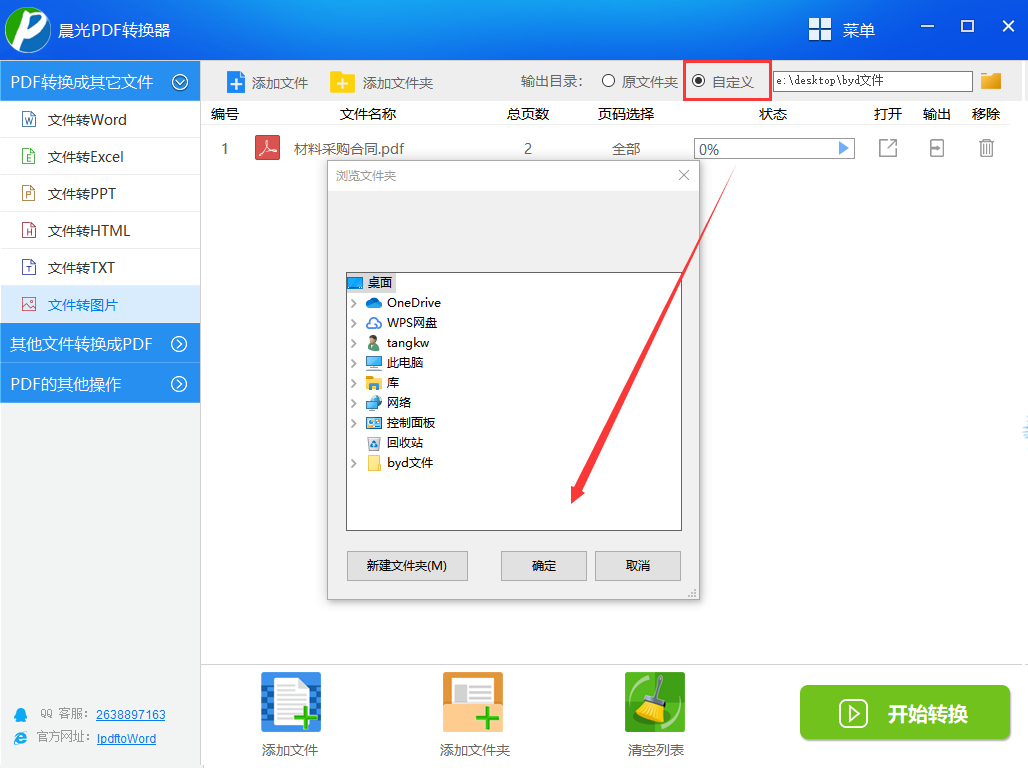The height and width of the screenshot is (768, 1028).
Task: Remove the file with the trash icon
Action: 986,148
